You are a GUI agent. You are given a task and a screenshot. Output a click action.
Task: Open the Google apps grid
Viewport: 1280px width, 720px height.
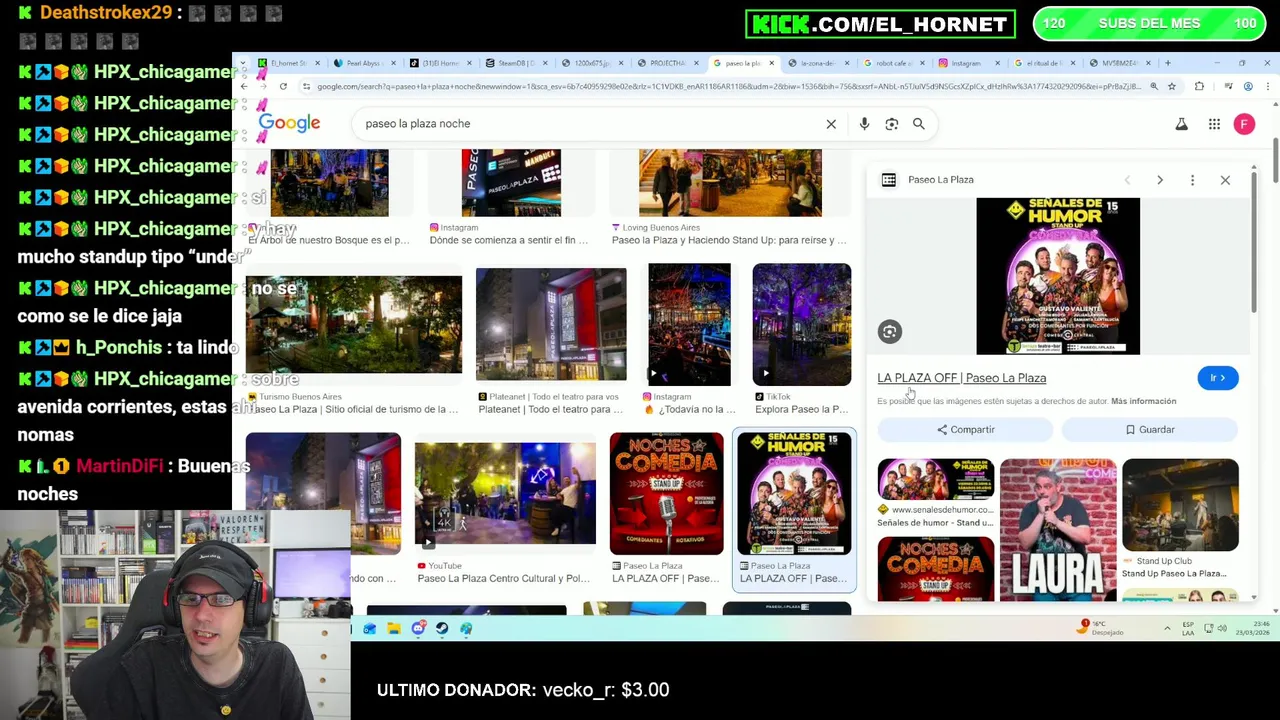(1214, 124)
